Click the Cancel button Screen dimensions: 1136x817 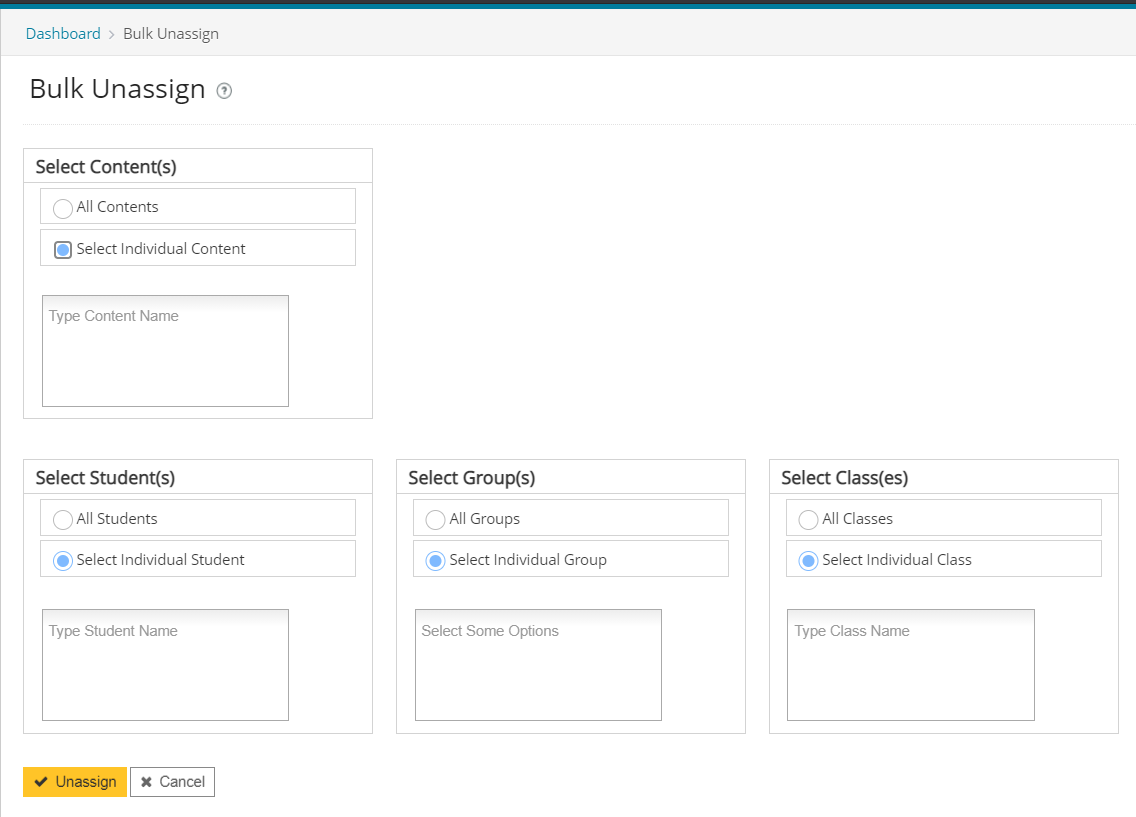(x=172, y=781)
